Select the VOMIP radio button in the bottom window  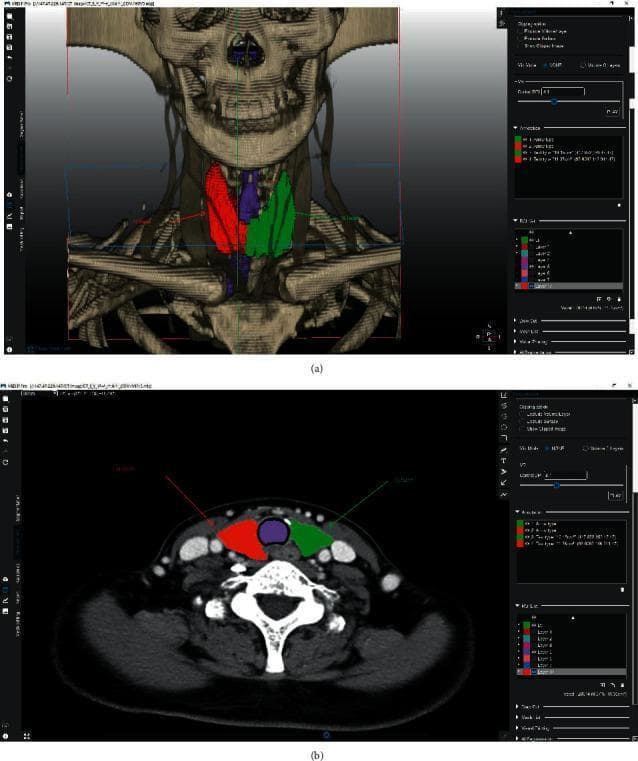pyautogui.click(x=547, y=448)
